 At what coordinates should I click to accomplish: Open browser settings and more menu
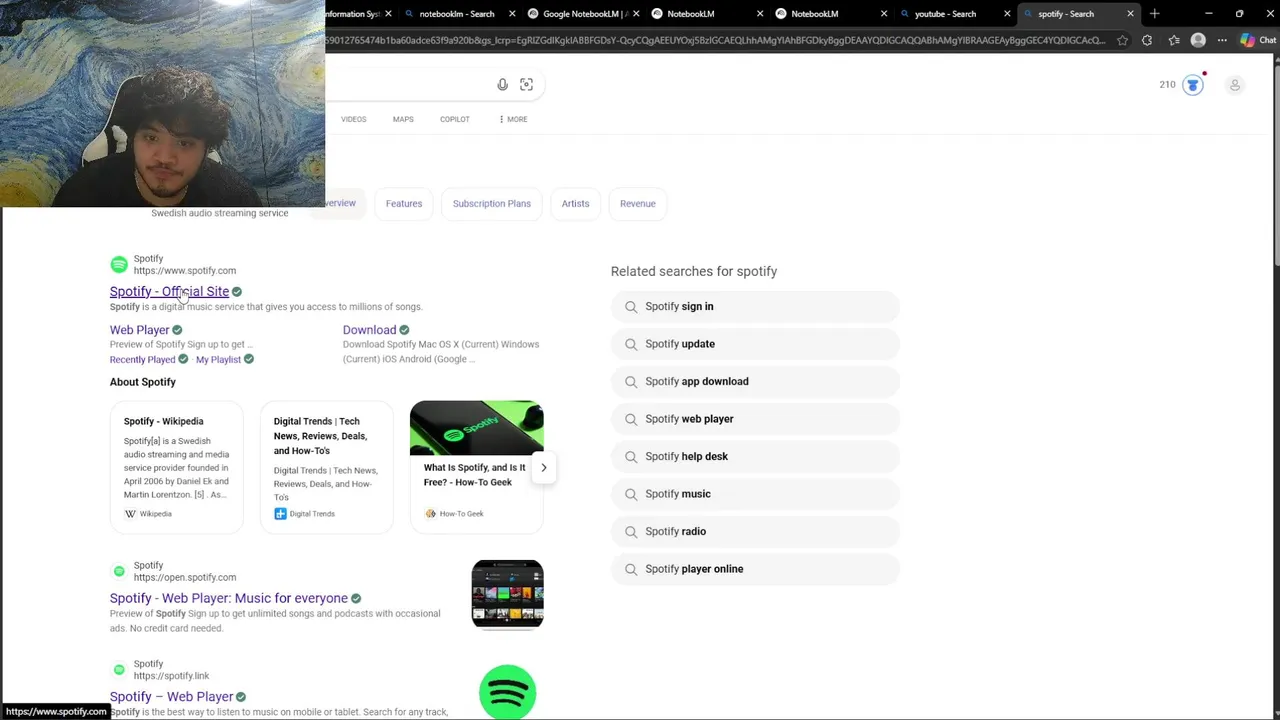tap(1222, 40)
